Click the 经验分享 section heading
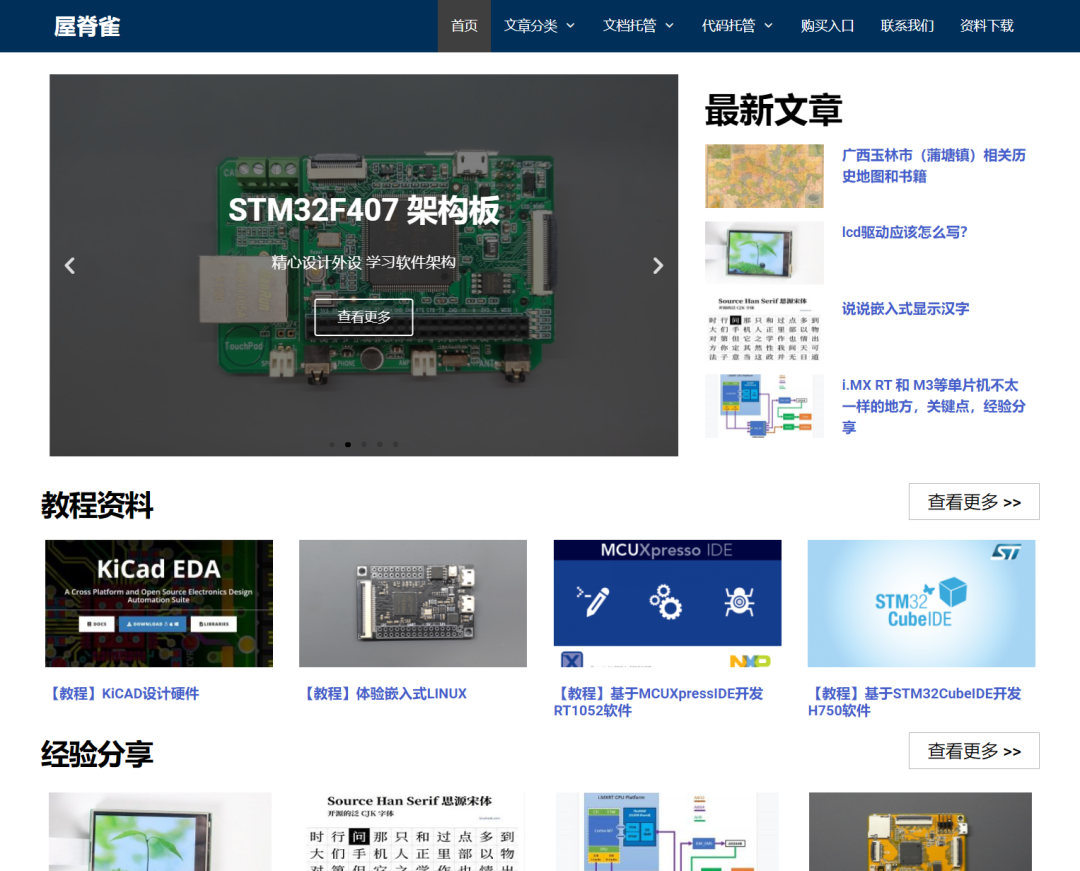 click(97, 754)
